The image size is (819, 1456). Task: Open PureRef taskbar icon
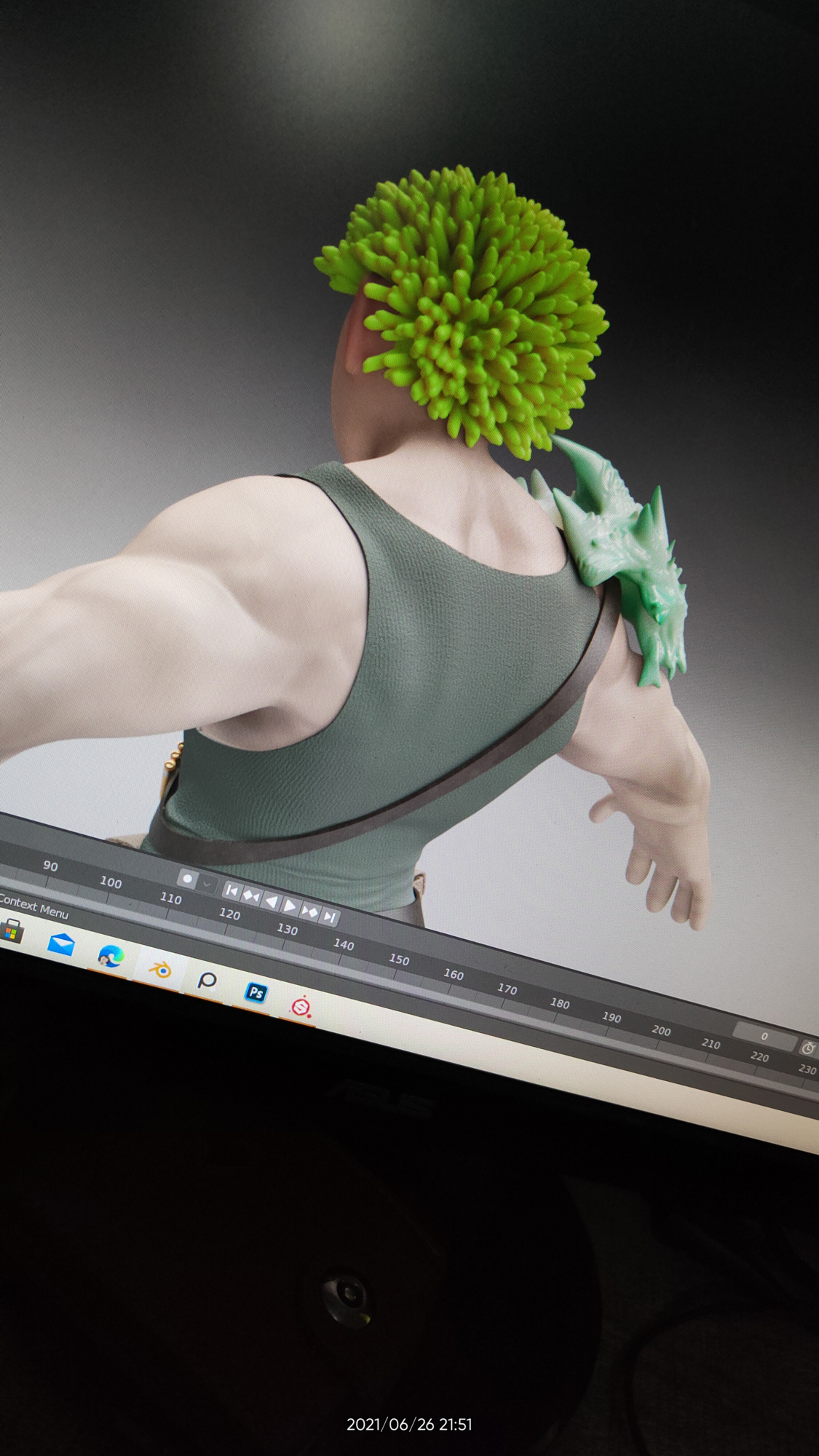[x=207, y=981]
